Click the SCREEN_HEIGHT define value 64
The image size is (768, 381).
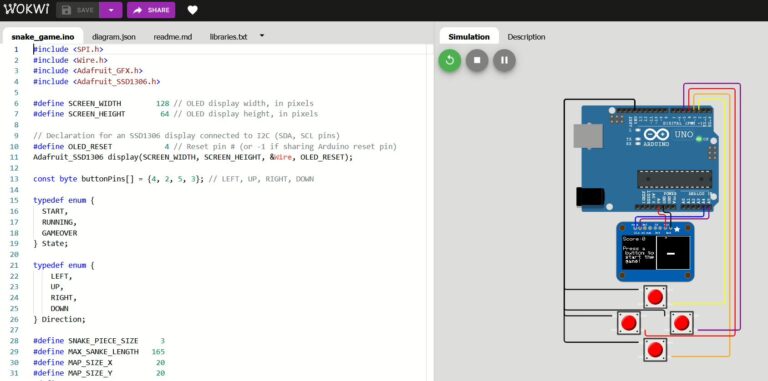[x=165, y=114]
